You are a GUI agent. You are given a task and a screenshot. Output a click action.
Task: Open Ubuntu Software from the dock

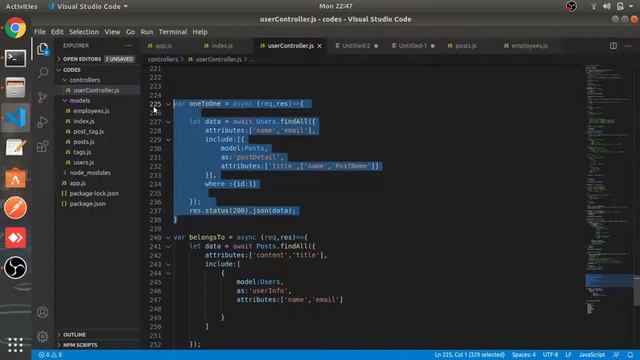16,178
